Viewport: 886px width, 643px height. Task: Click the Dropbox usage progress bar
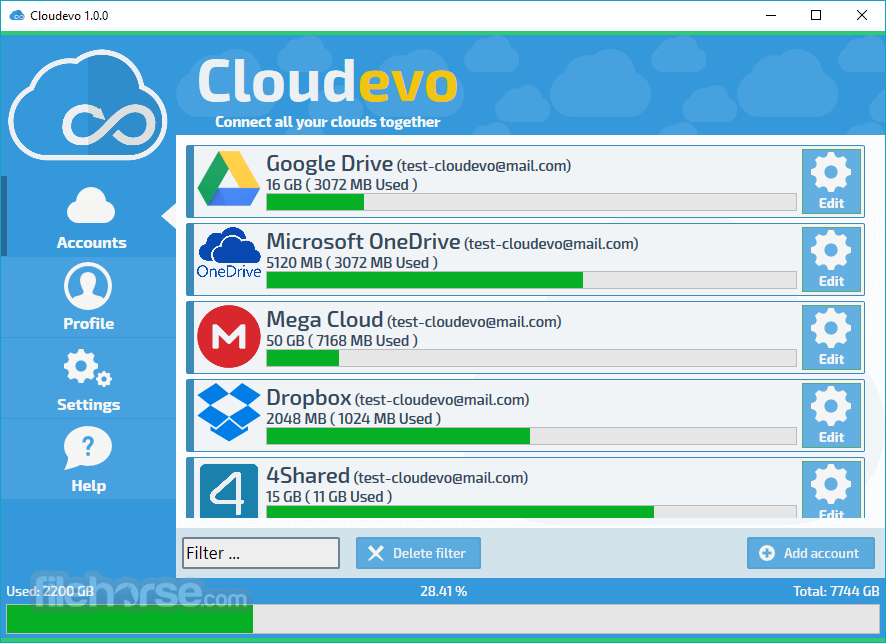(x=531, y=436)
